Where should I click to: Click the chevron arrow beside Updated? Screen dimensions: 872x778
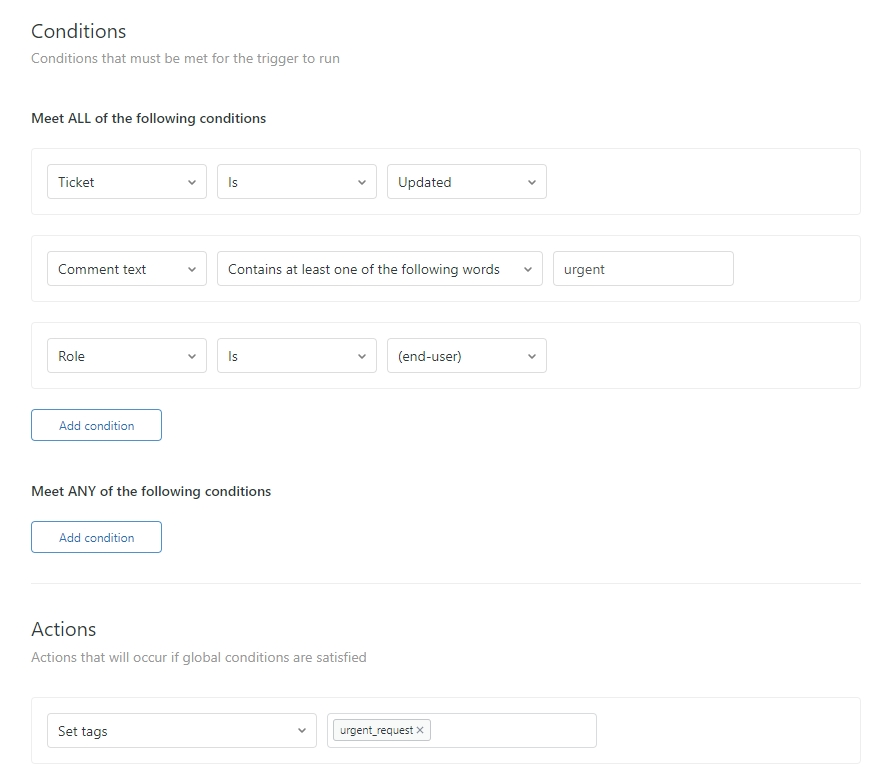pyautogui.click(x=531, y=182)
